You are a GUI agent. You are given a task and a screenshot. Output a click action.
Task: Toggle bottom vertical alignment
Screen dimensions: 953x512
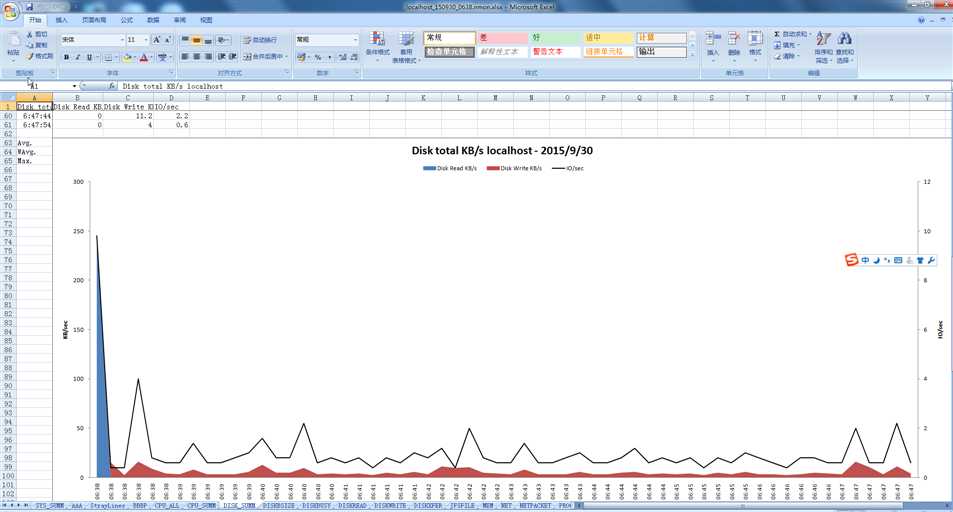point(208,40)
